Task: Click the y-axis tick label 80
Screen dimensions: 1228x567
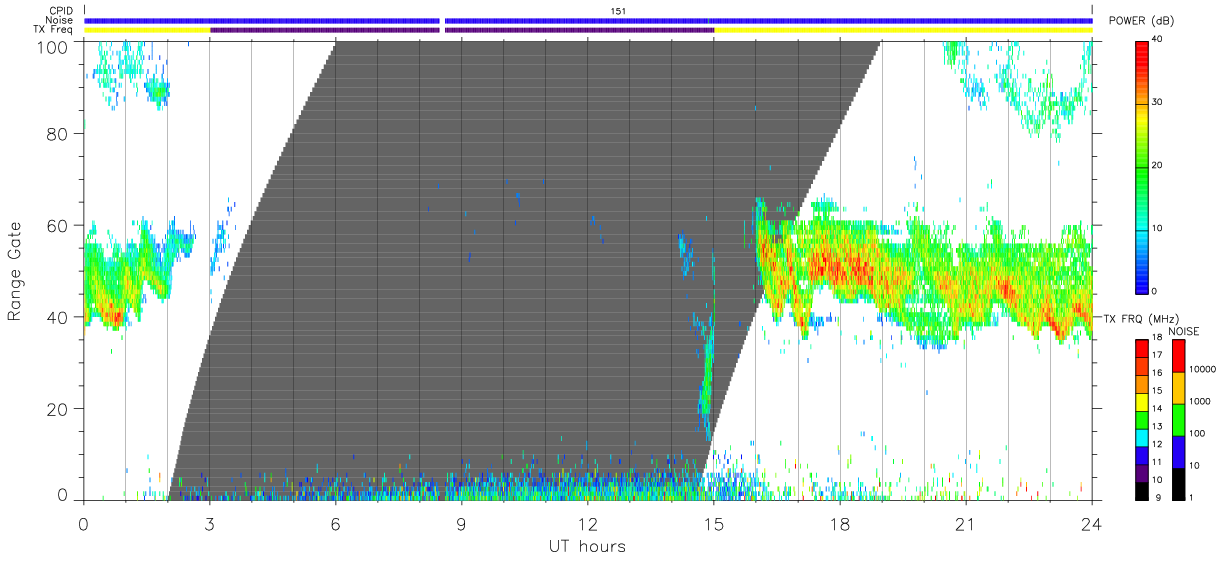Action: tap(56, 134)
